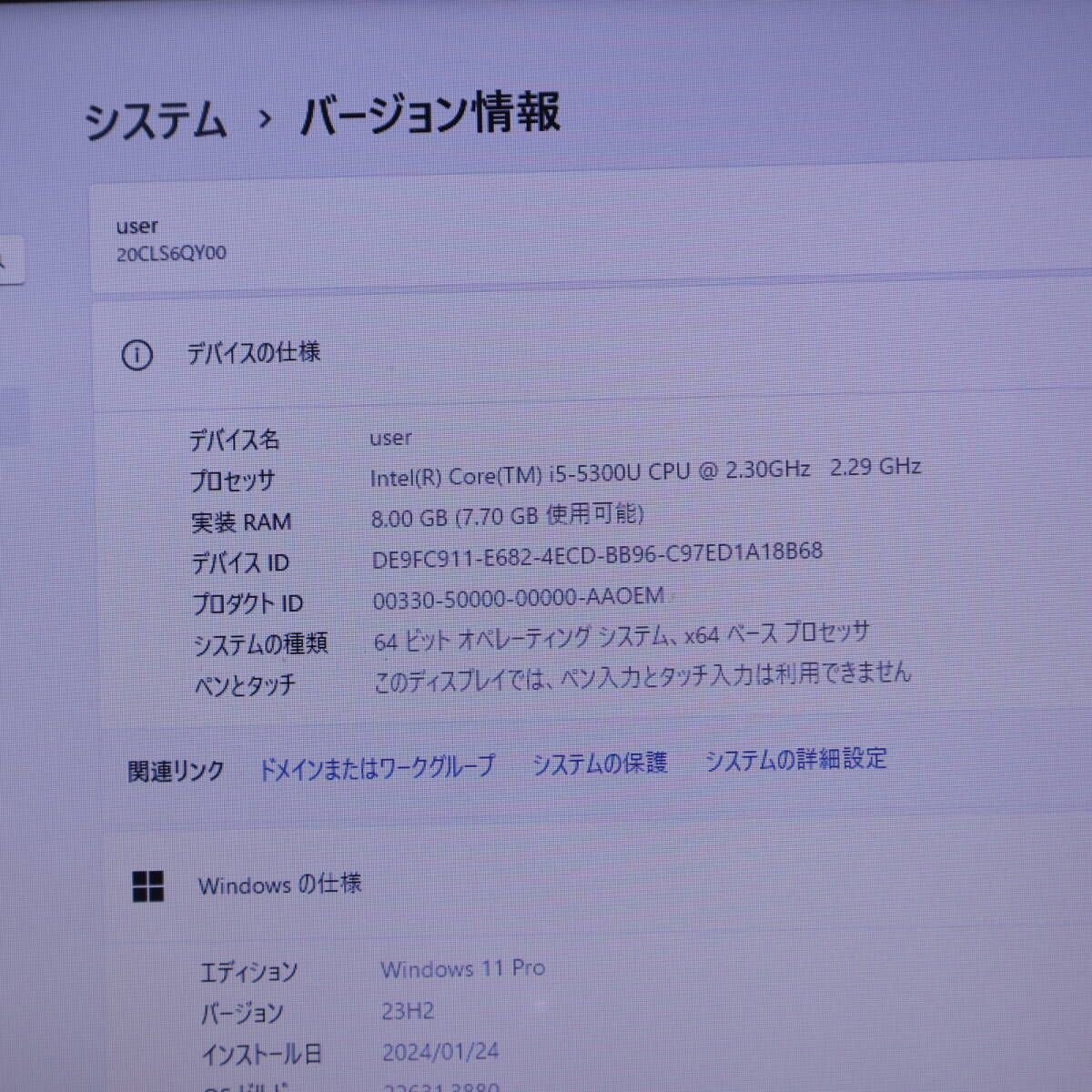1092x1092 pixels.
Task: Click the model name 20CLS6QY00
Action: [172, 254]
